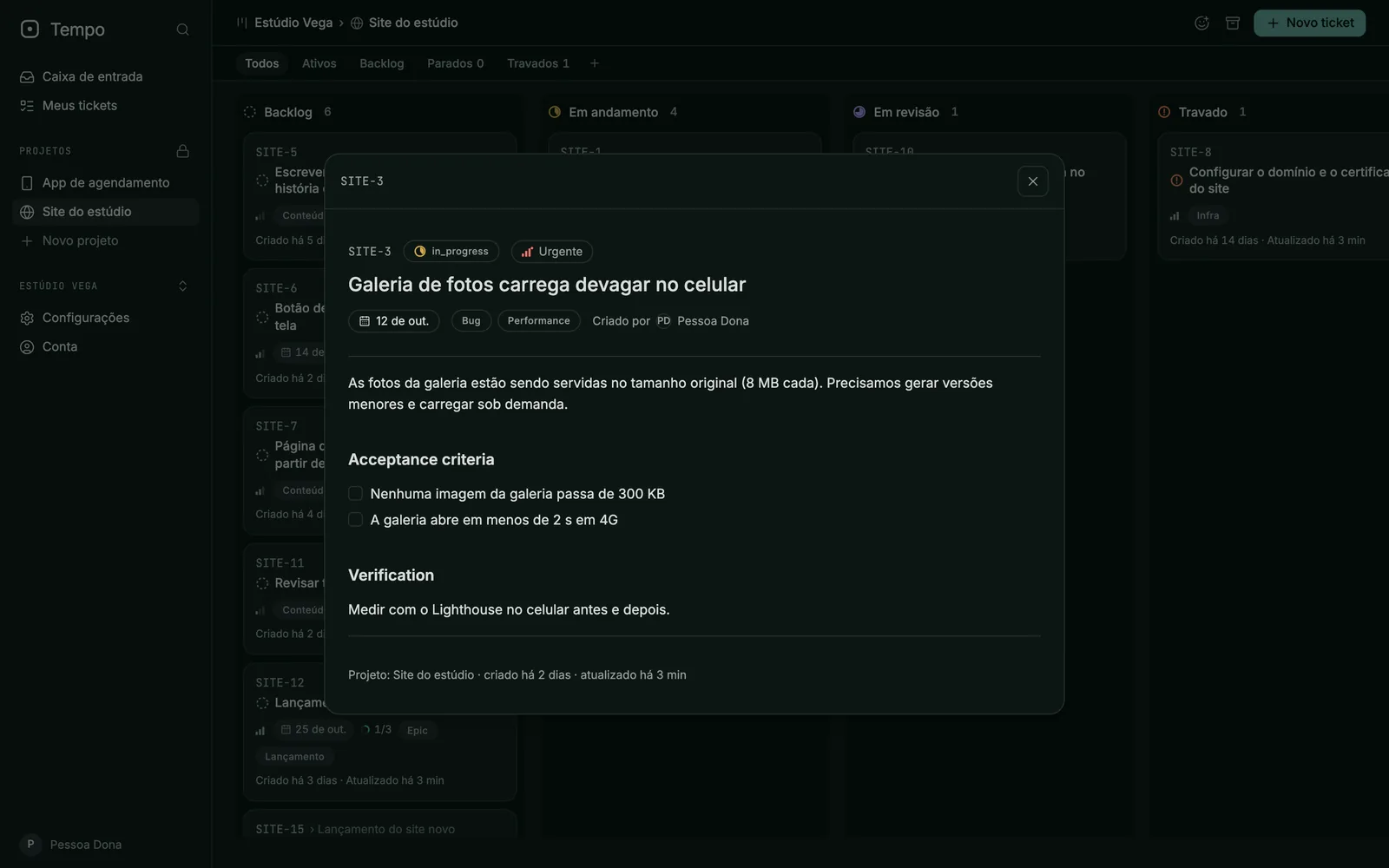Click the Novo ticket button
1389x868 pixels.
click(x=1309, y=23)
